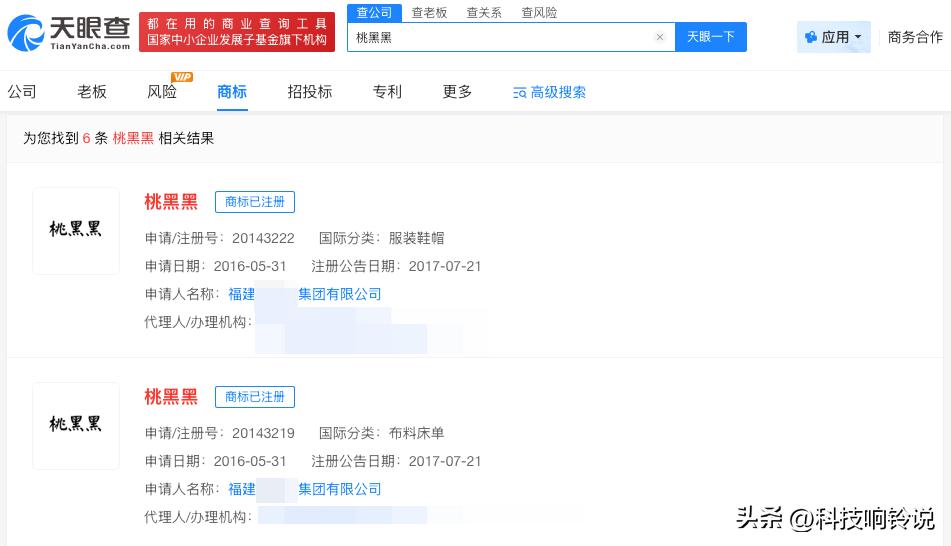Image resolution: width=951 pixels, height=546 pixels.
Task: Click the 服装鞋帽 classification text
Action: click(416, 238)
